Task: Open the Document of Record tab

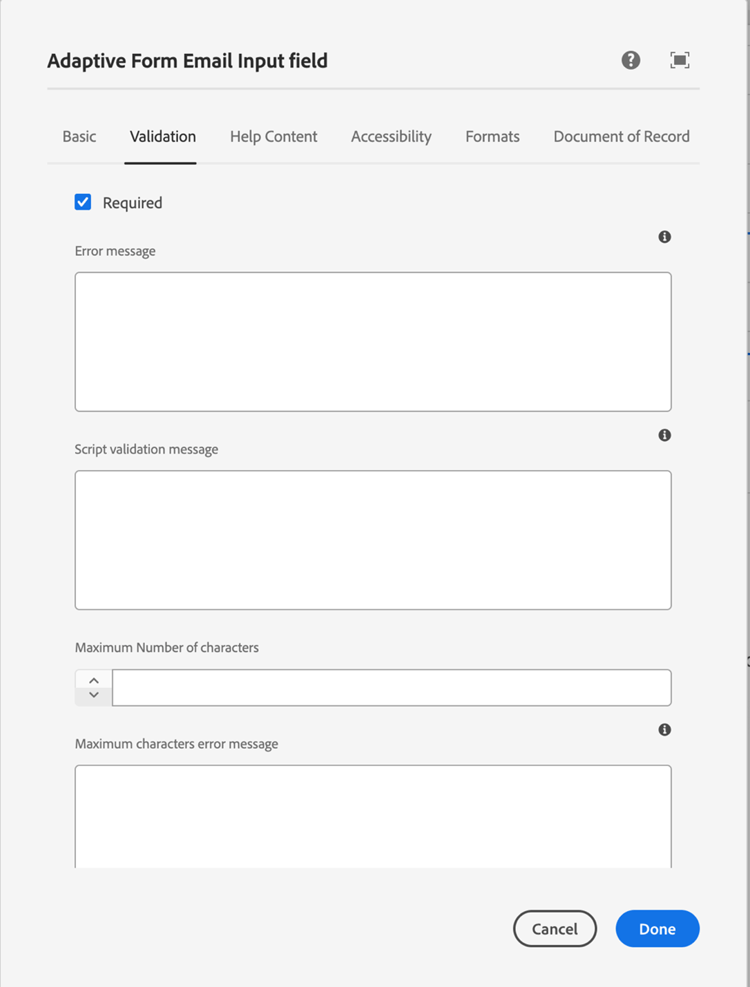Action: coord(621,136)
